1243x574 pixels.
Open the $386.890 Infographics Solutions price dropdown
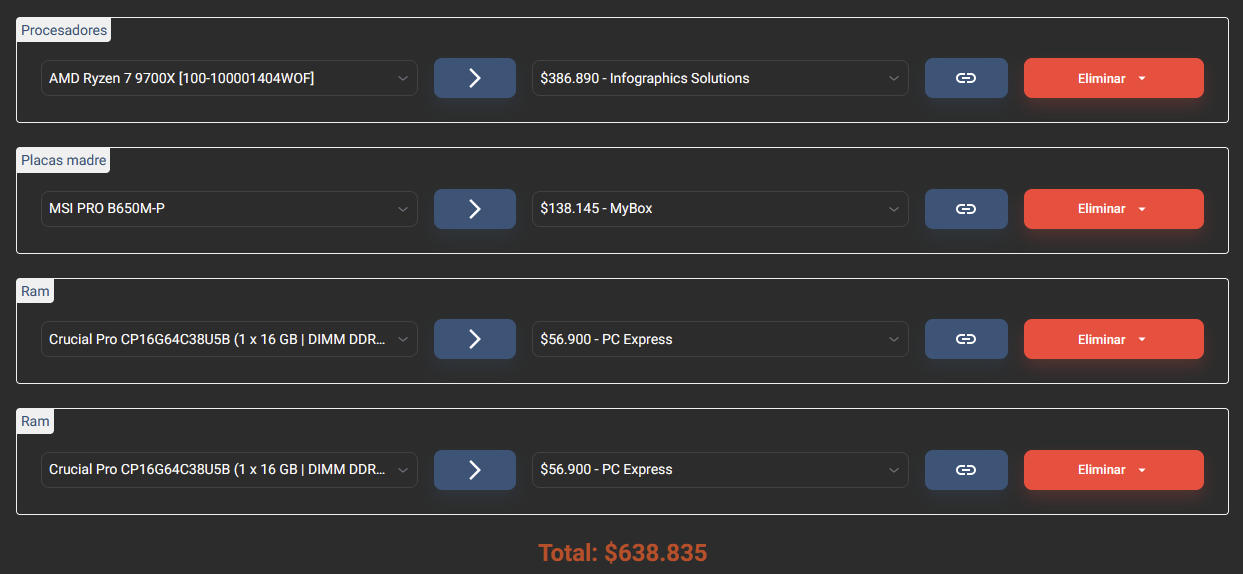point(720,78)
